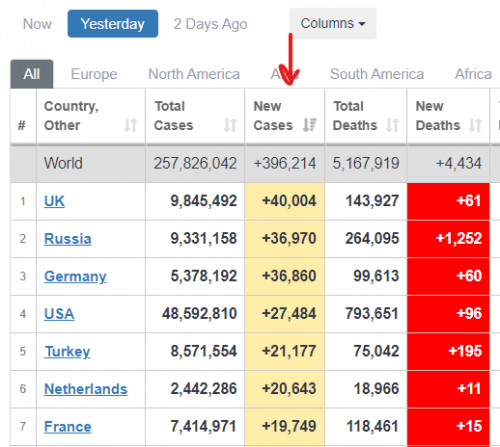Click Turkey new deaths +195

465,351
